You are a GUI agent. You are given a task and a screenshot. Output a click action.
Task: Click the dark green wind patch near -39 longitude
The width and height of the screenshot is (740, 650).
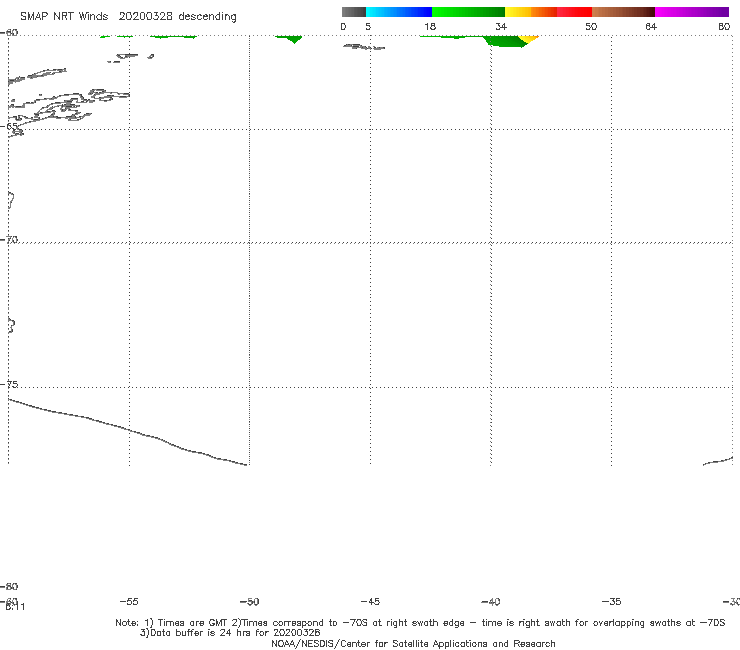pos(505,42)
